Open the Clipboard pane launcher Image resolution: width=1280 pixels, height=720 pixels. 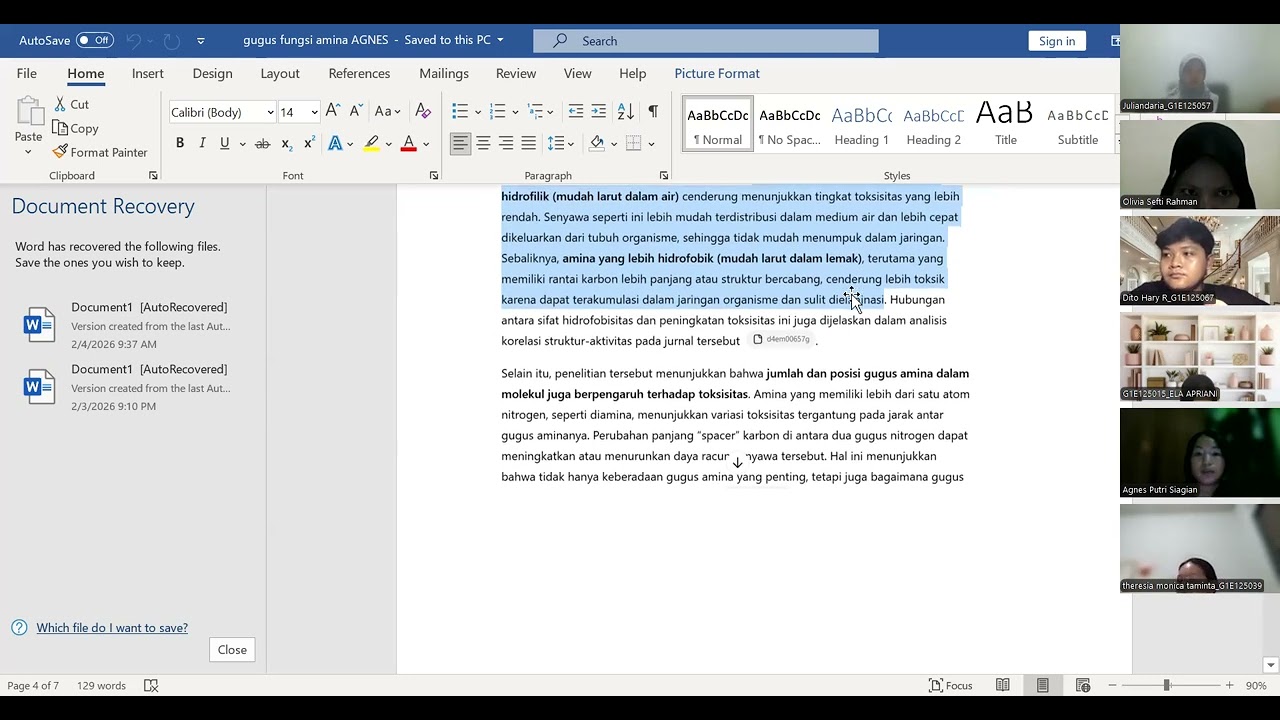[x=153, y=176]
